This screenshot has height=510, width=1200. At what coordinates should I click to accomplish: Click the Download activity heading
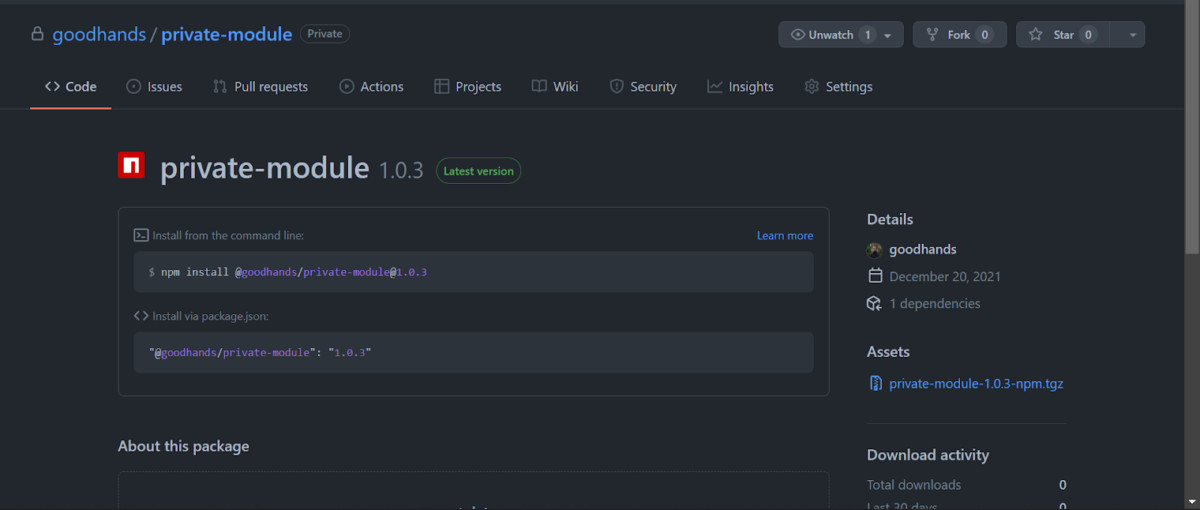click(928, 455)
